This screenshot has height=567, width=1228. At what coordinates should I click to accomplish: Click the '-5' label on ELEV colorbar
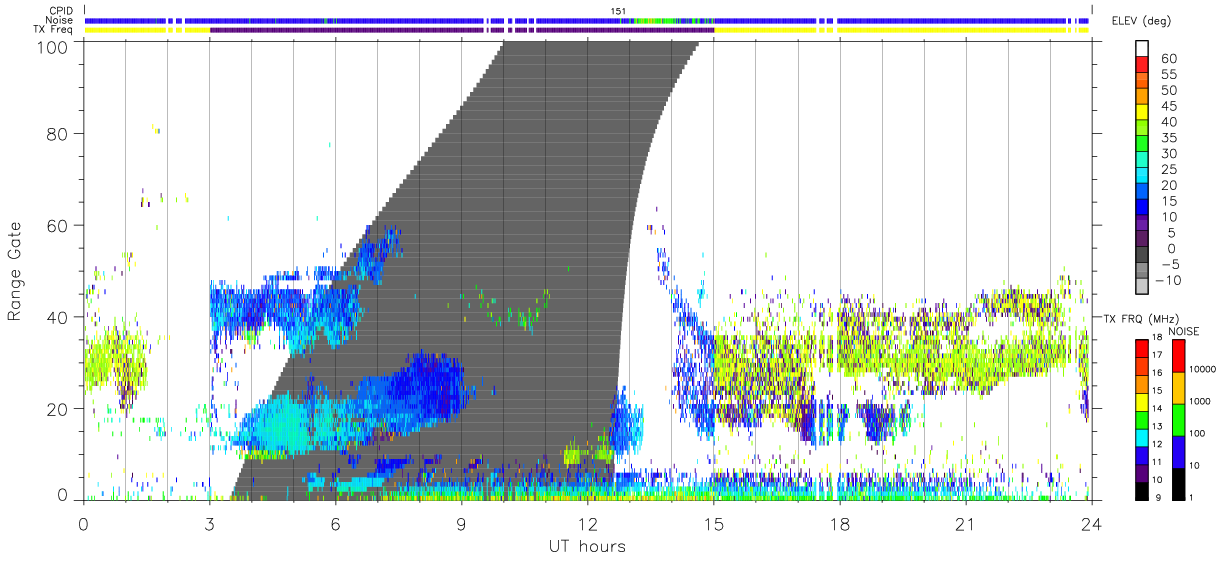click(x=1169, y=264)
